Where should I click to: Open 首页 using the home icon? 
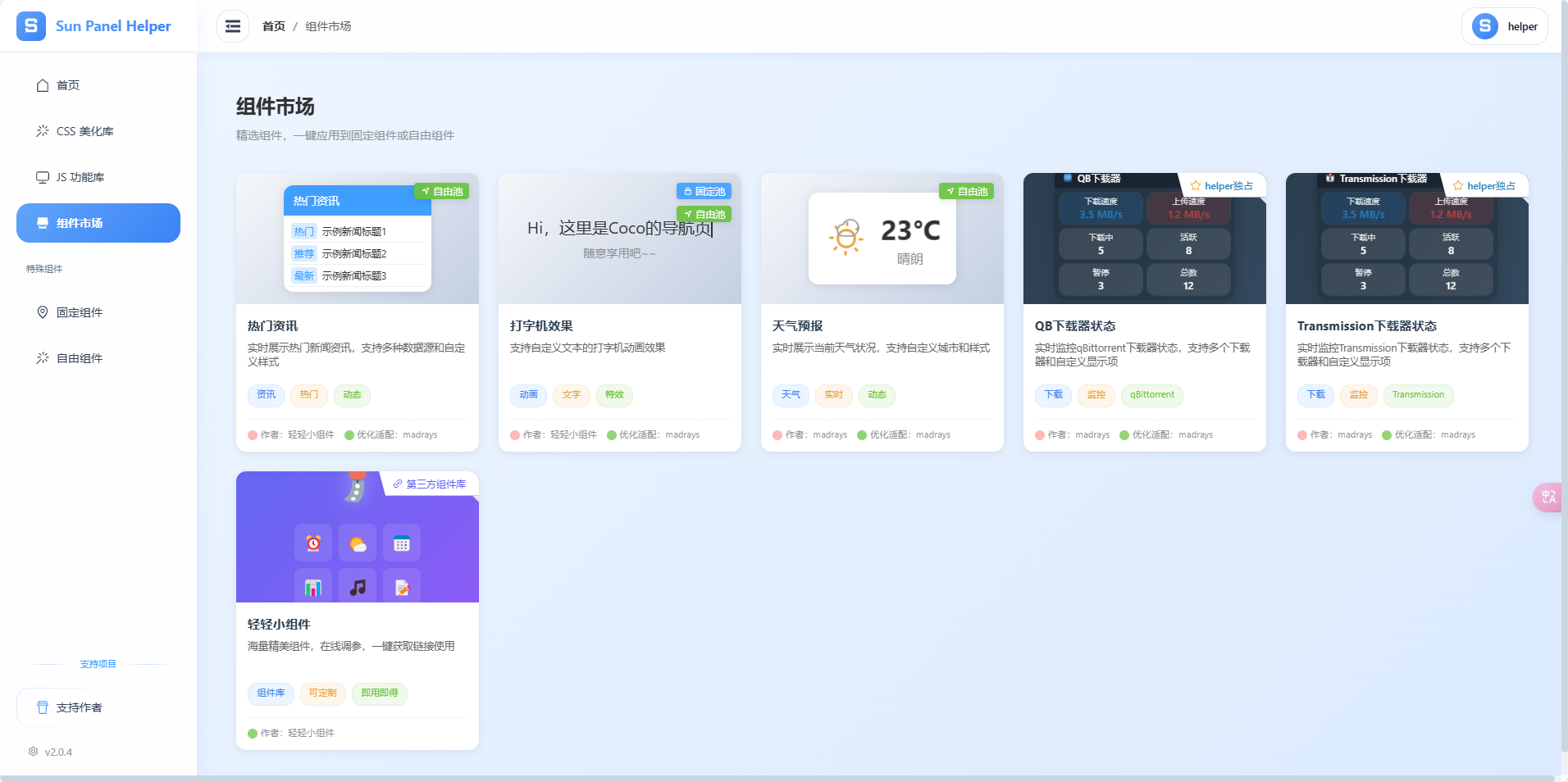click(x=42, y=84)
